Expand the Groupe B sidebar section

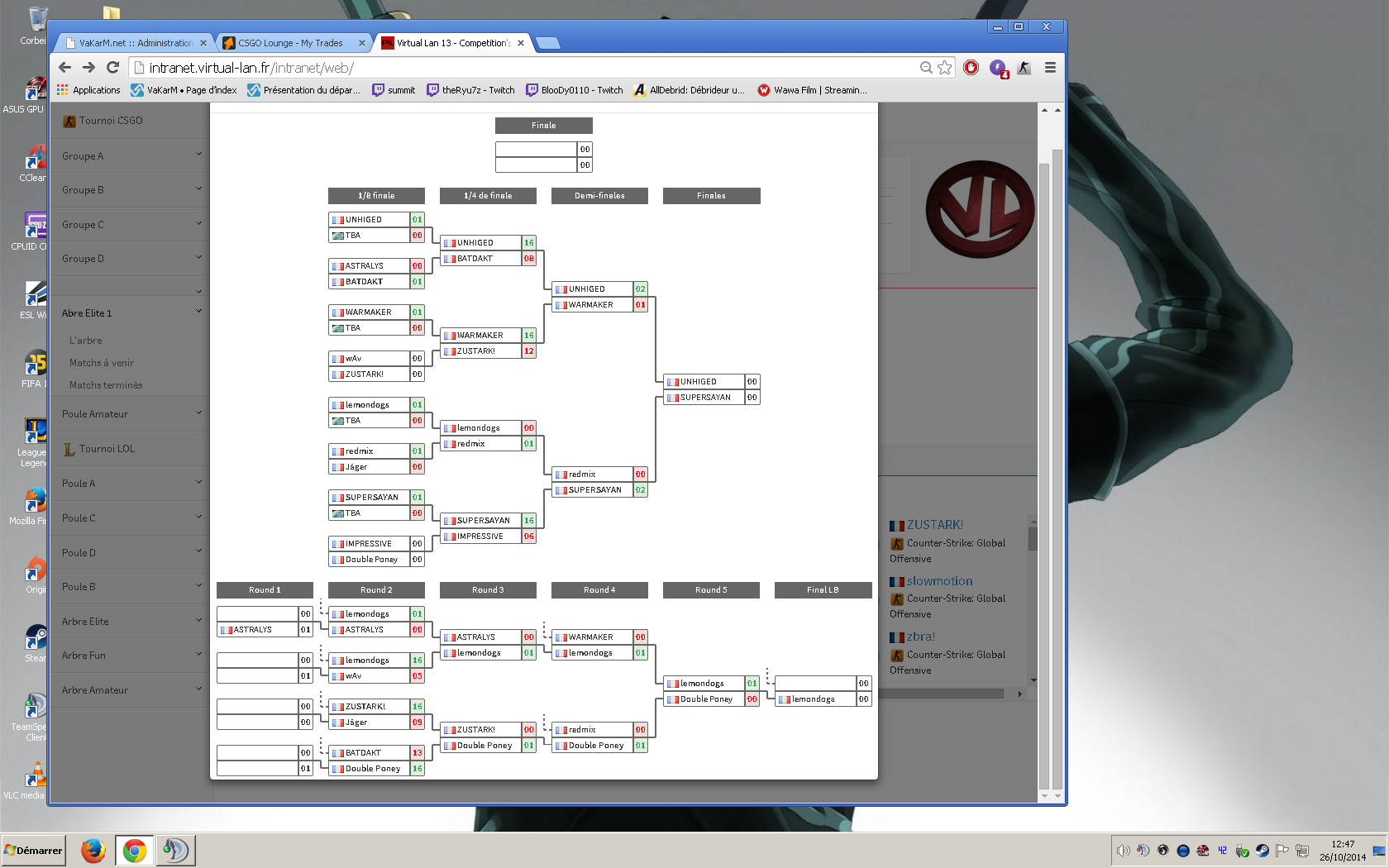pyautogui.click(x=131, y=190)
